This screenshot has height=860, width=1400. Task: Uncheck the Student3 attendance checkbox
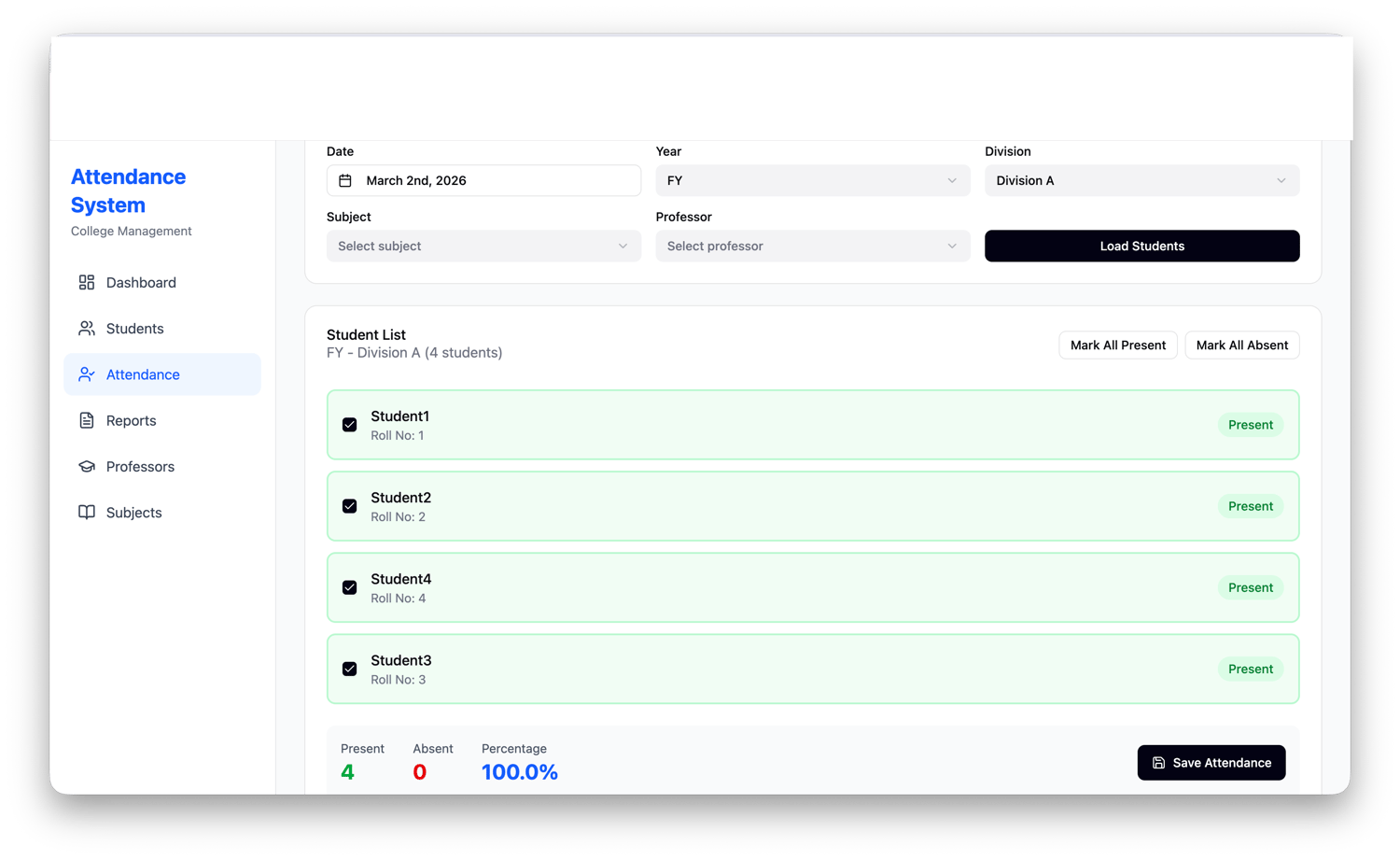(x=350, y=669)
